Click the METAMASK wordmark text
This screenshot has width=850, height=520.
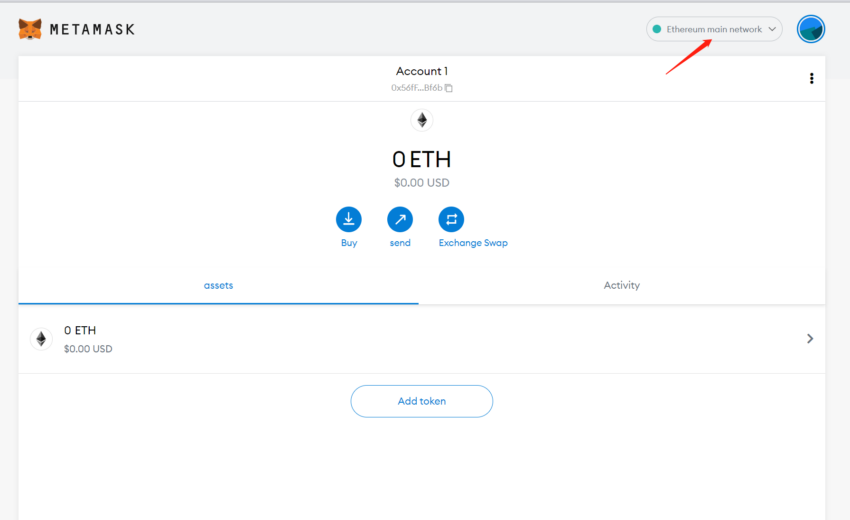92,29
